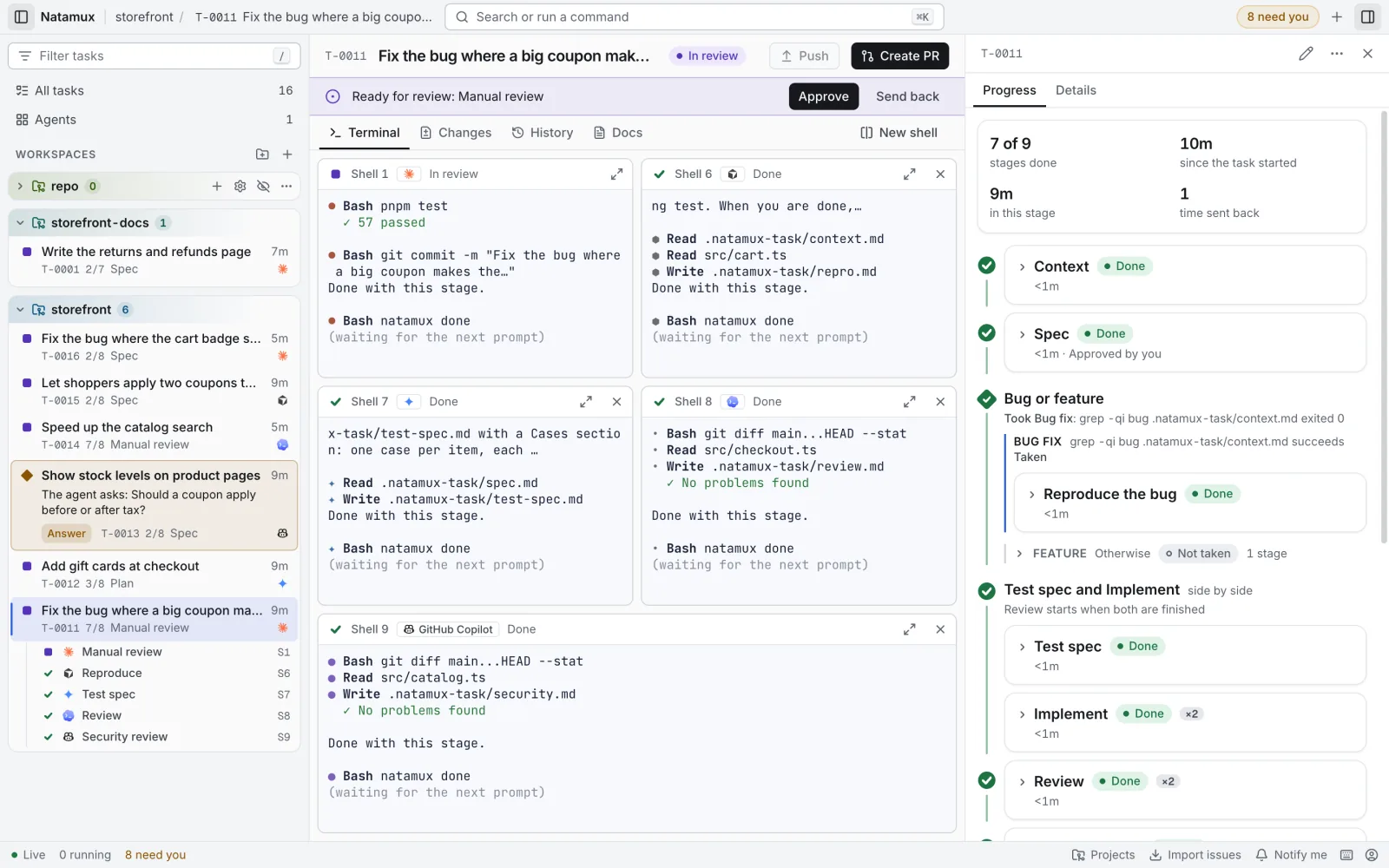
Task: Expand the repo workspace
Action: point(20,186)
